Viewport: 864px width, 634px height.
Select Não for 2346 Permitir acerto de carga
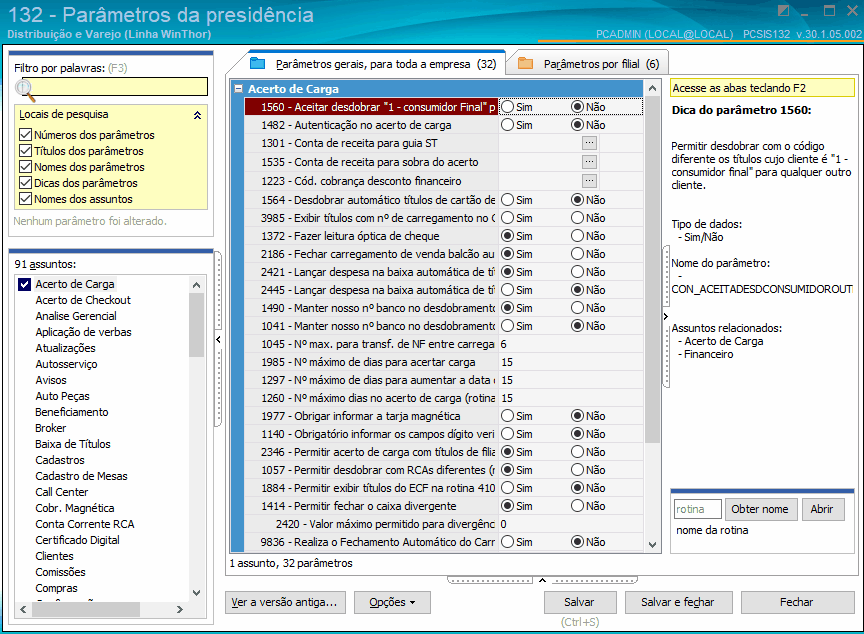(x=577, y=452)
